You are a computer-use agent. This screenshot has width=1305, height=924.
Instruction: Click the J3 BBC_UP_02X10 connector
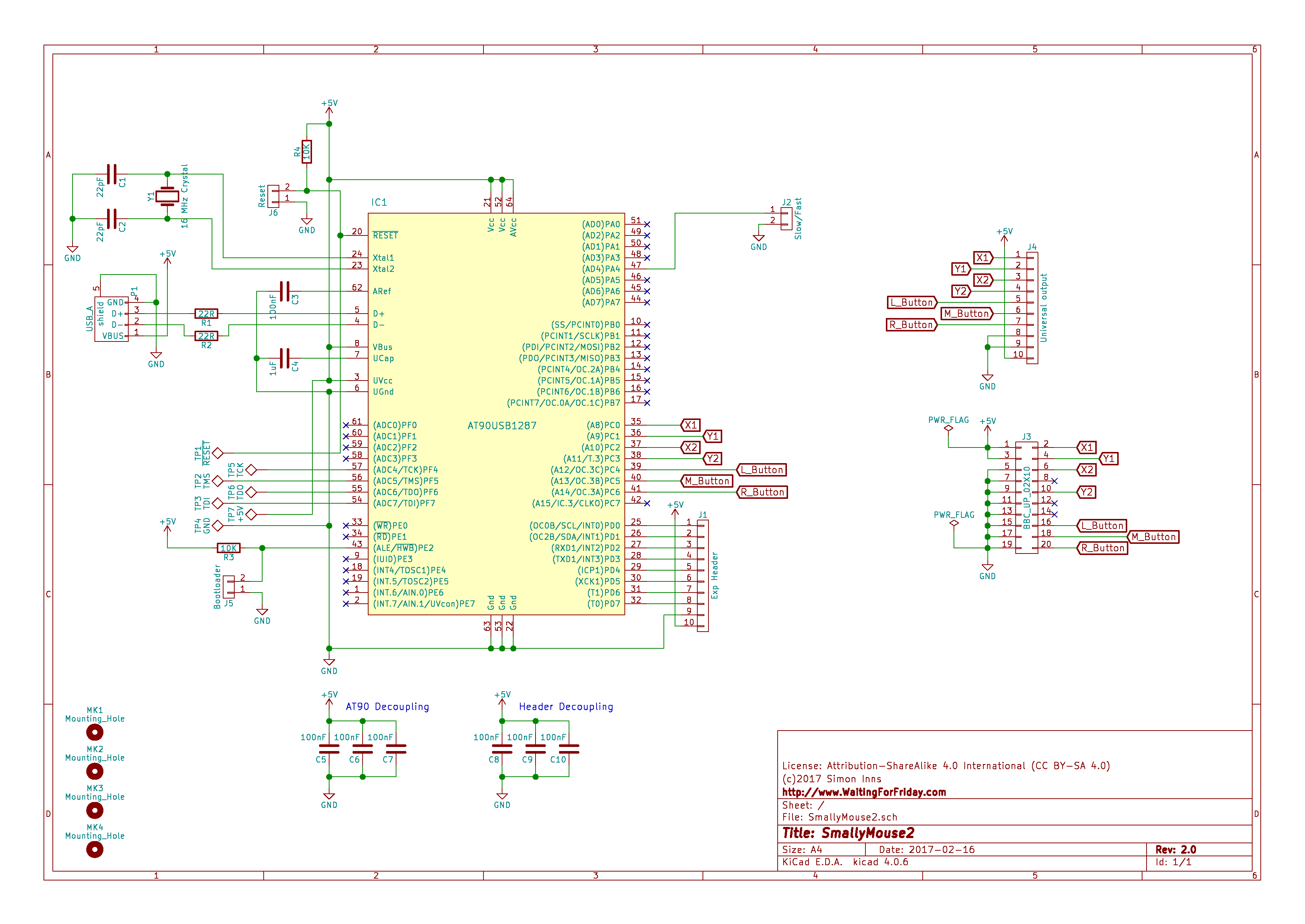[x=1026, y=497]
